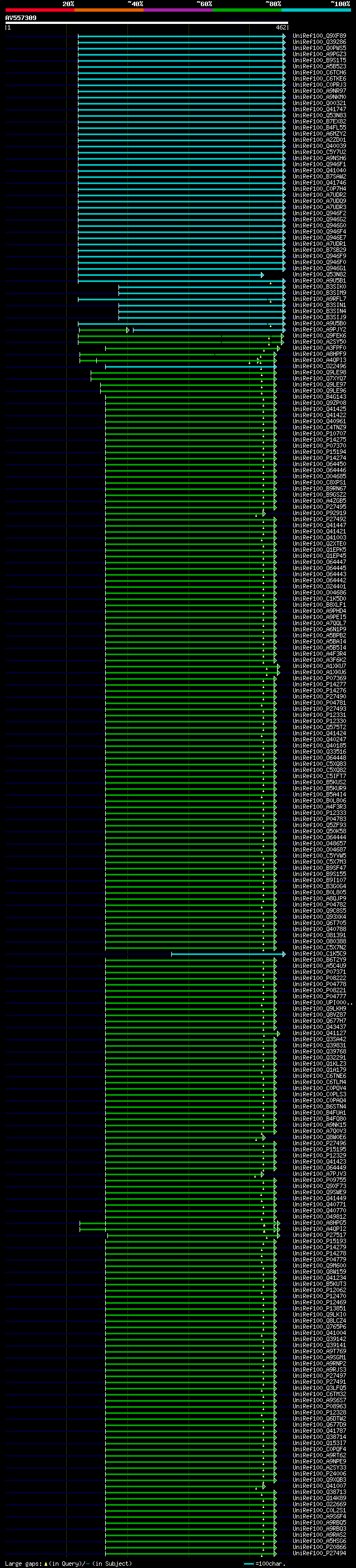Viewport: 356px width, 1568px height.
Task: Select hit label UniRef100_B7EX82
Action: tap(319, 122)
